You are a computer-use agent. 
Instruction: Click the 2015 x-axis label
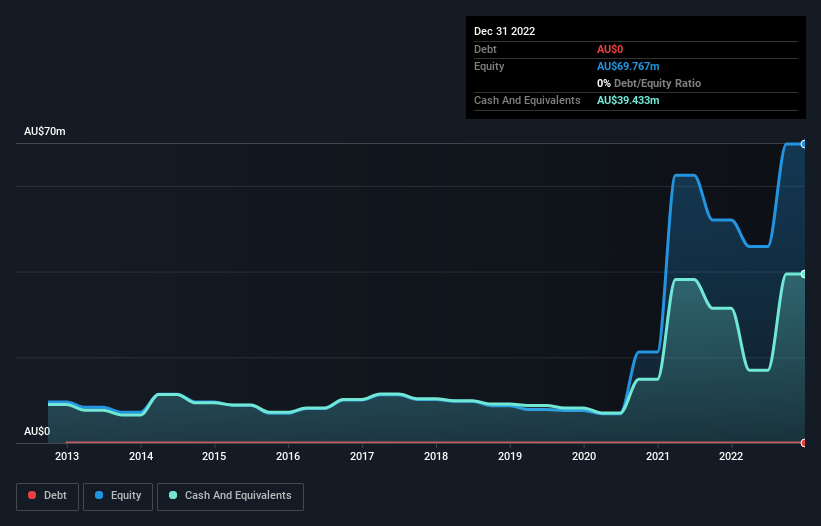click(x=214, y=456)
